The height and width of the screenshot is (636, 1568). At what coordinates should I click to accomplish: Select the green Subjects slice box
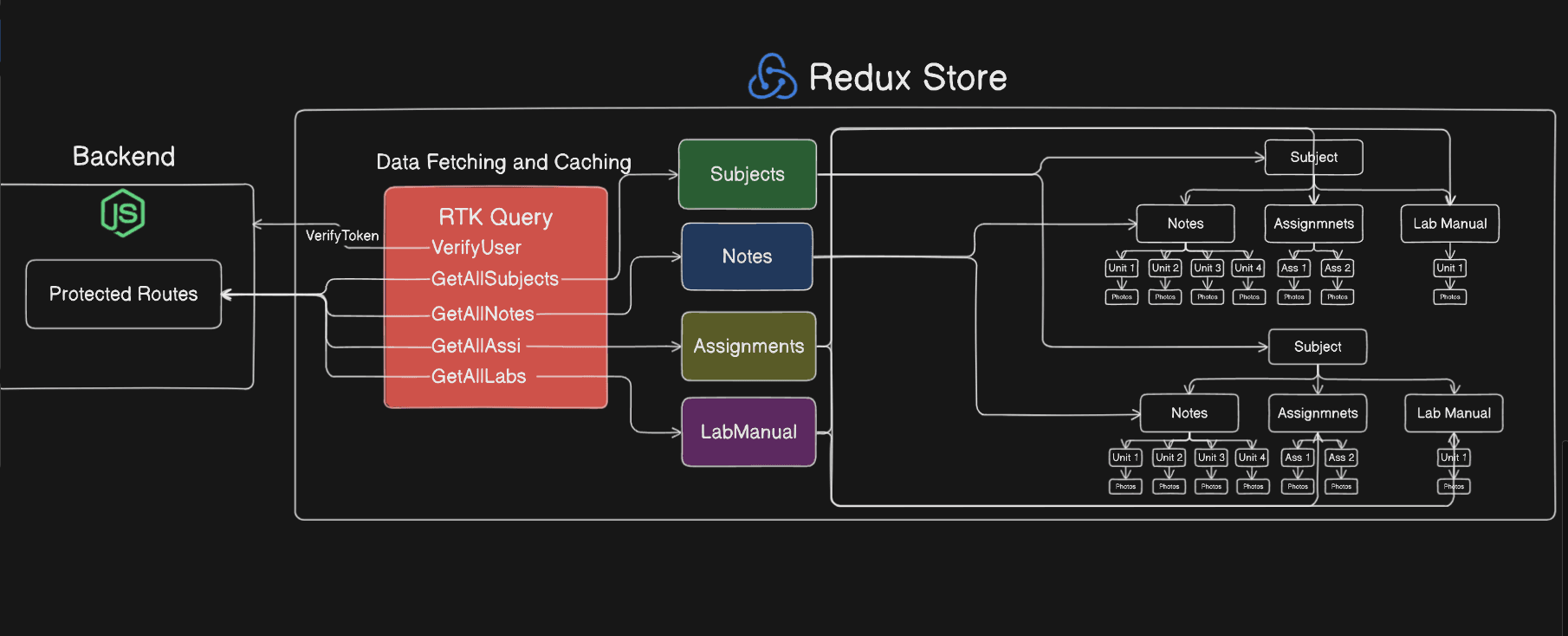[748, 174]
